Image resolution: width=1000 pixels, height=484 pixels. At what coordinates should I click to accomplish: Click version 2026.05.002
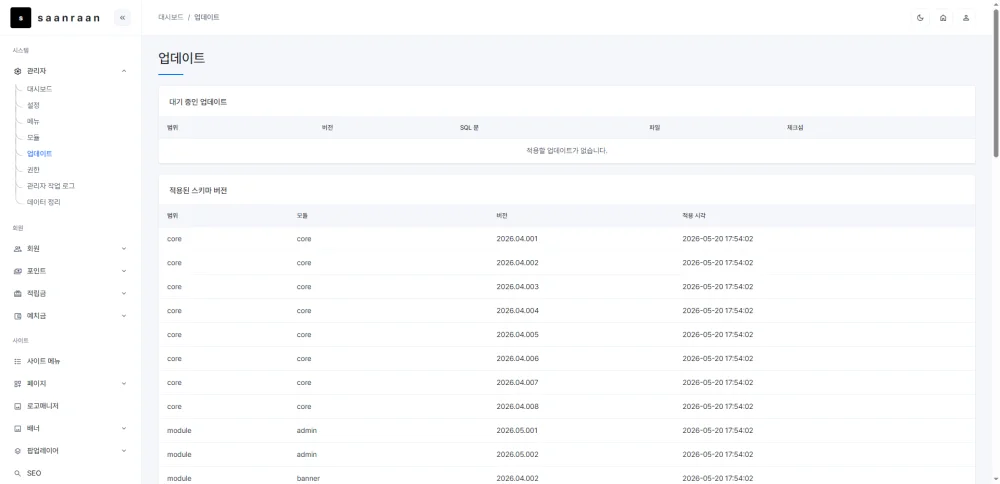517,455
